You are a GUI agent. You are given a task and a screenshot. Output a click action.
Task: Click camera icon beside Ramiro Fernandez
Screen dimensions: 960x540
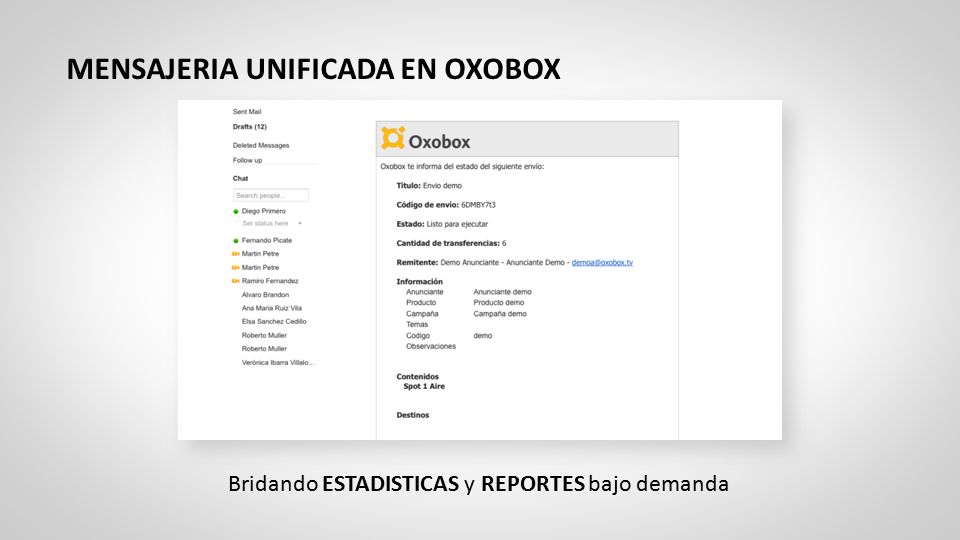pos(235,281)
